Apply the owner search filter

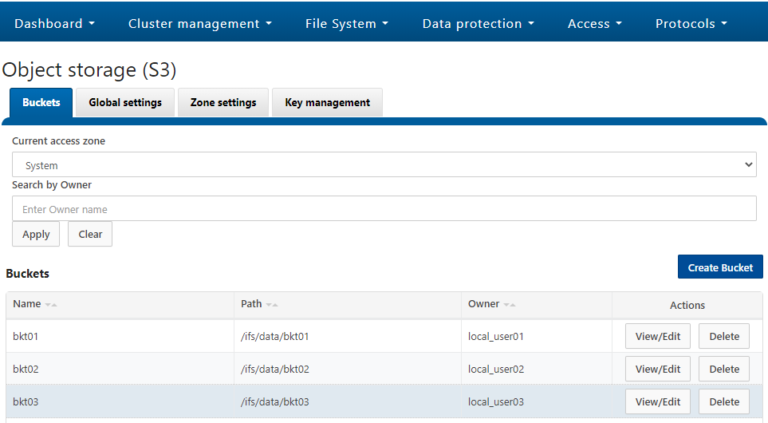(x=36, y=234)
